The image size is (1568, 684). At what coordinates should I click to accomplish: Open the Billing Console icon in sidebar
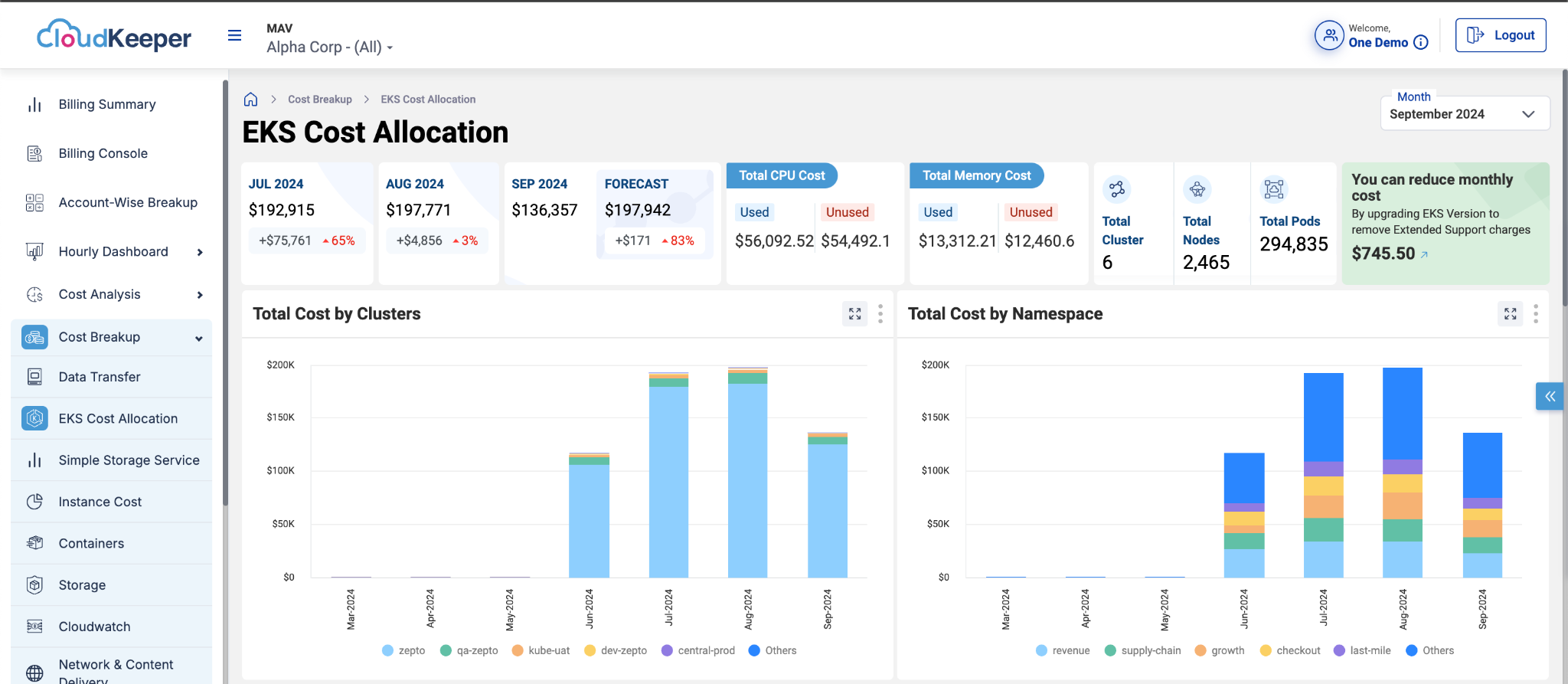(34, 153)
